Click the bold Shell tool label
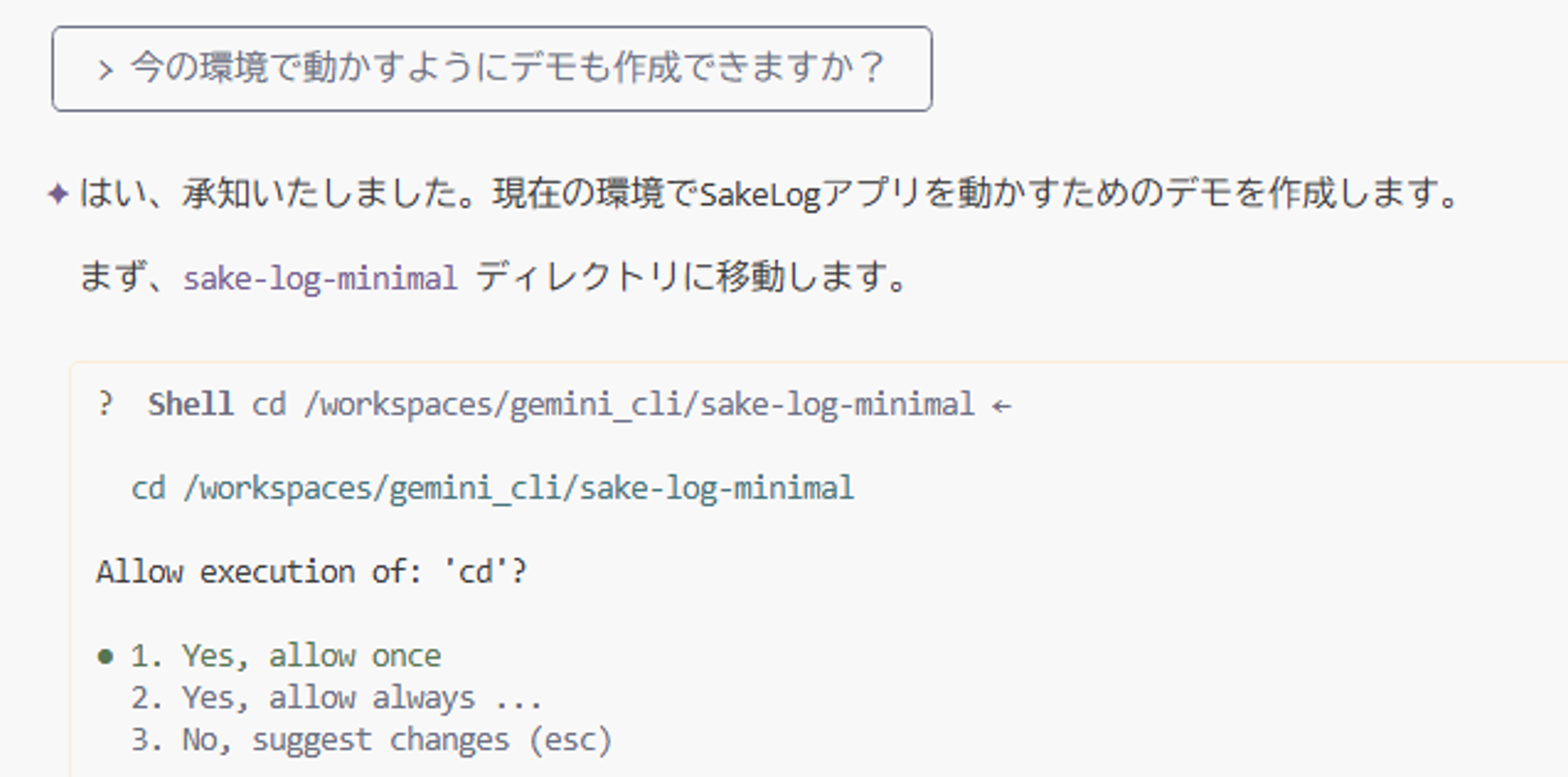This screenshot has height=777, width=1568. coord(190,405)
